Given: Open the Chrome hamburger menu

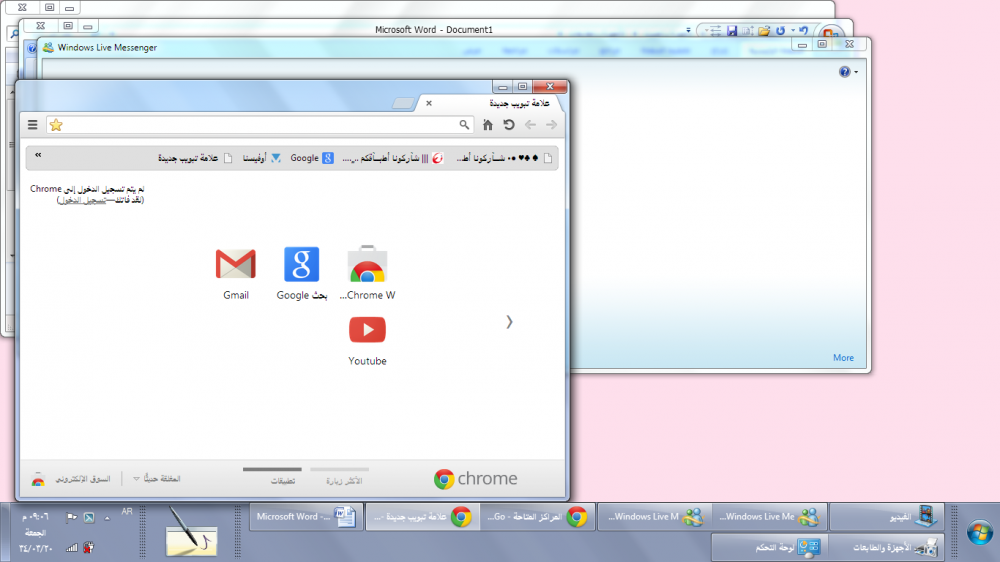Looking at the screenshot, I should pos(33,125).
